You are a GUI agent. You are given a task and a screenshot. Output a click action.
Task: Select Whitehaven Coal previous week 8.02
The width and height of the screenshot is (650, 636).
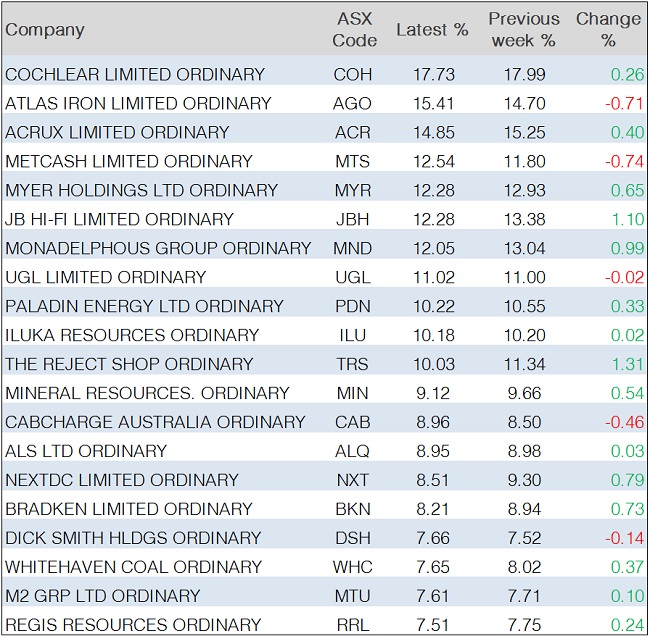pos(522,567)
